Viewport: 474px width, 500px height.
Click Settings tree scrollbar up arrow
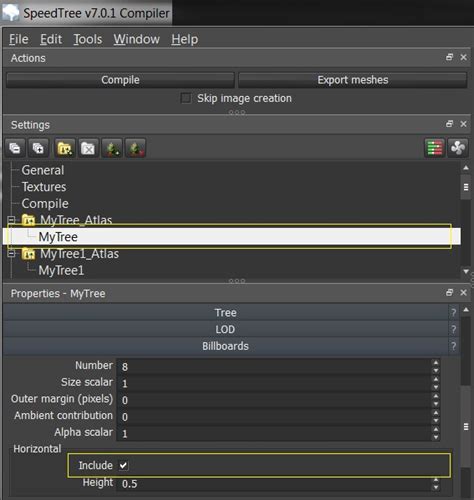tap(466, 168)
